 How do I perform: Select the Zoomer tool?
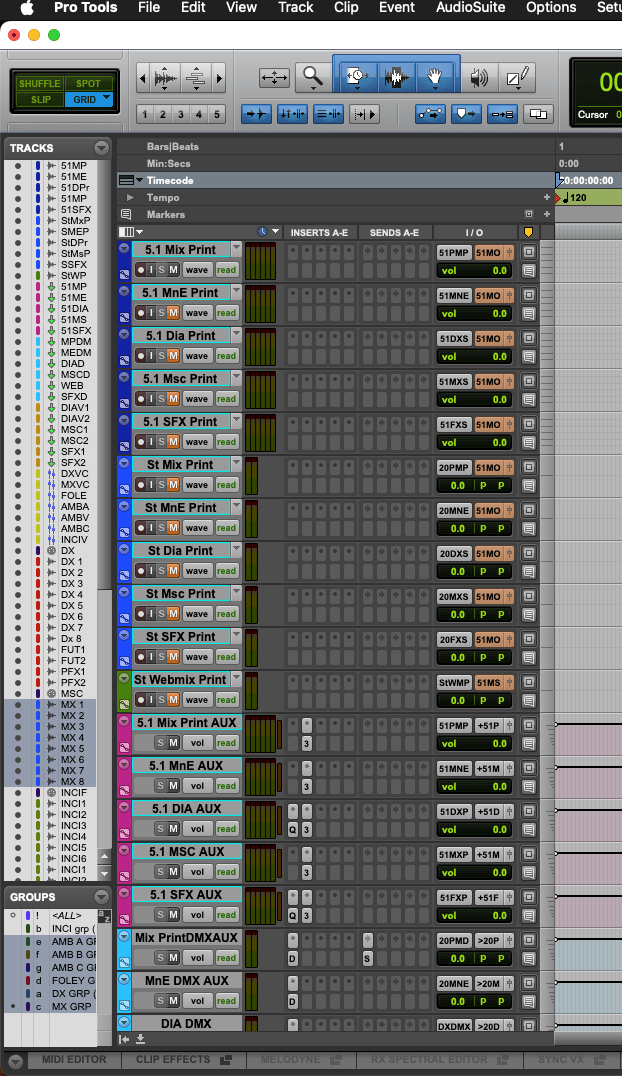313,77
